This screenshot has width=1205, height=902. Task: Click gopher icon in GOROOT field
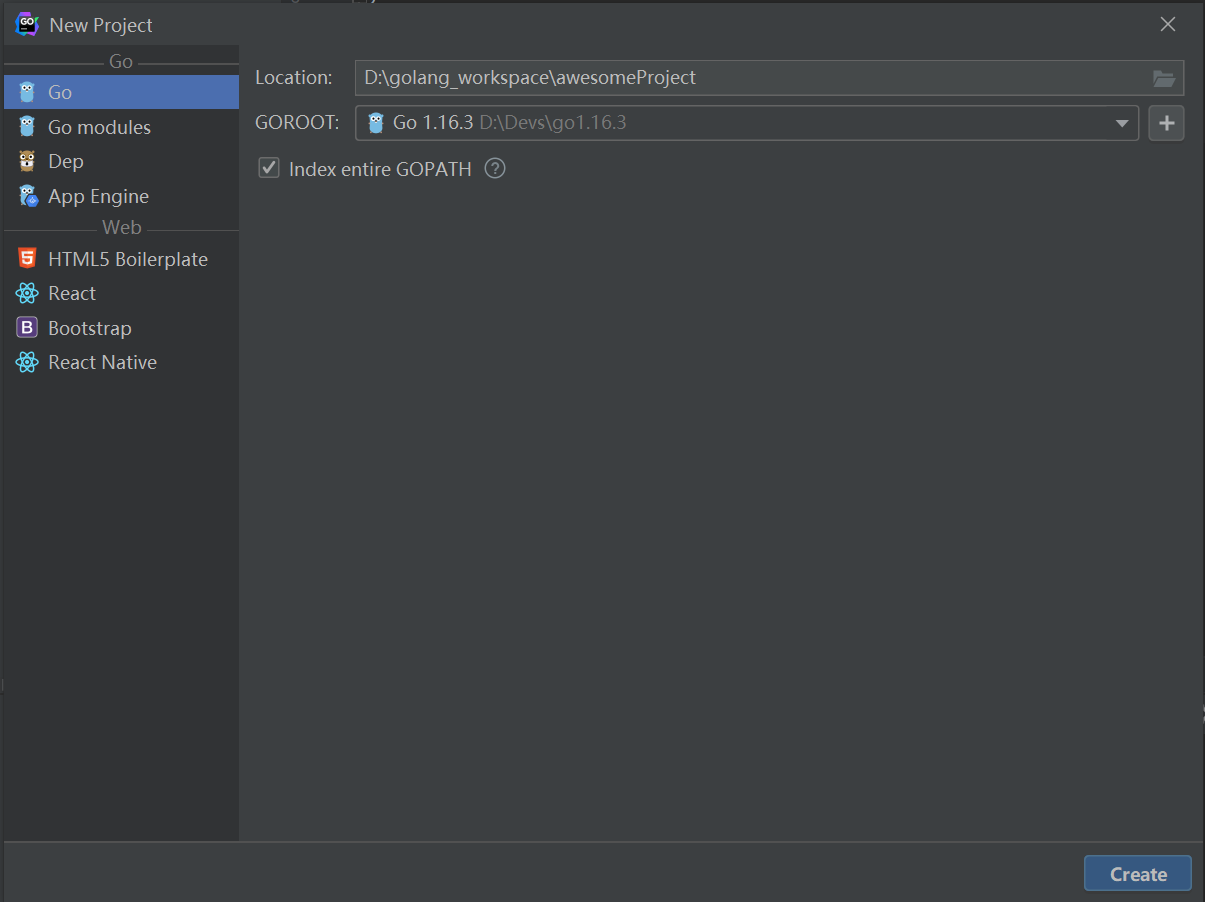click(x=376, y=123)
